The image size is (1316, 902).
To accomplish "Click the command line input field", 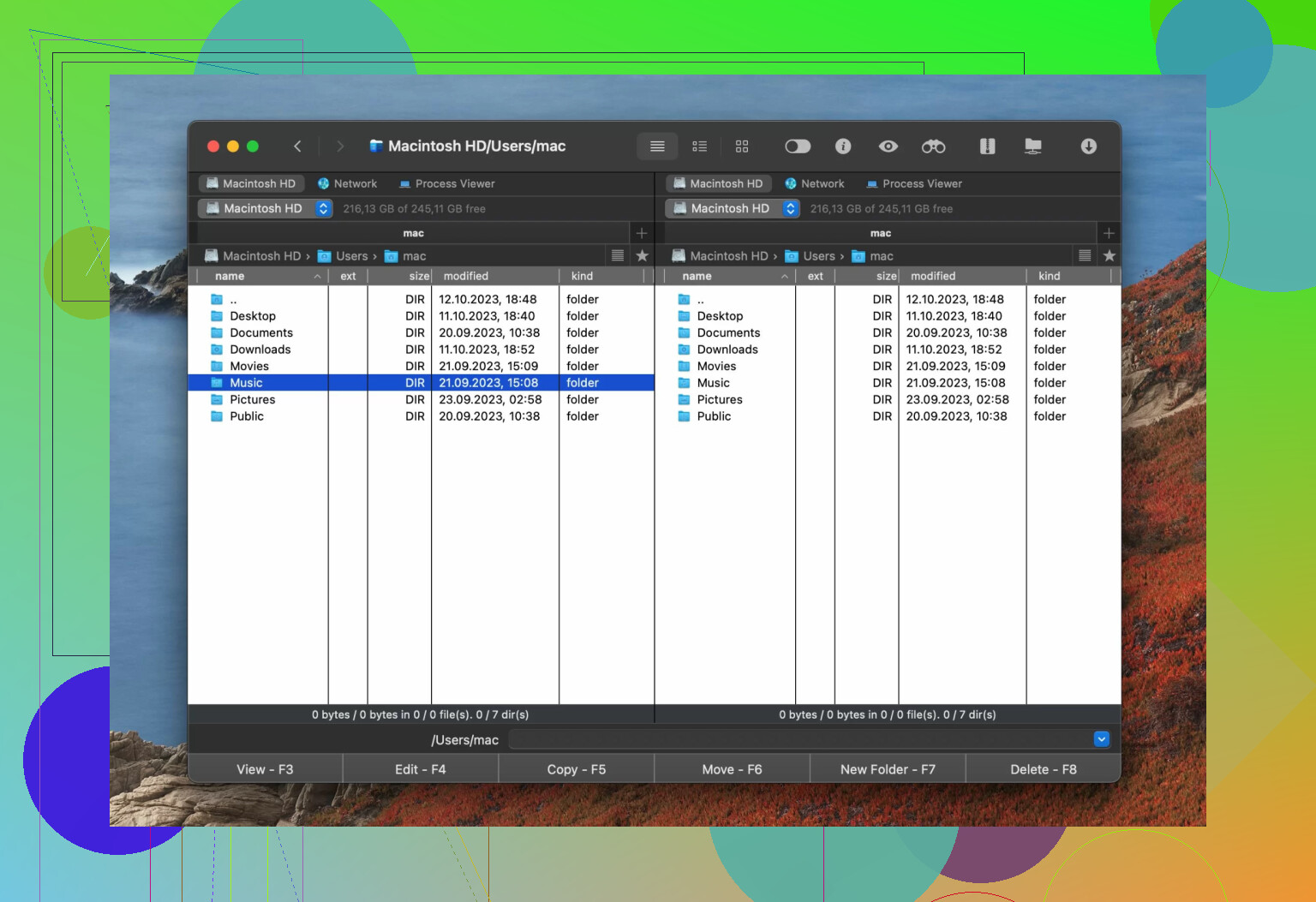I will 799,739.
